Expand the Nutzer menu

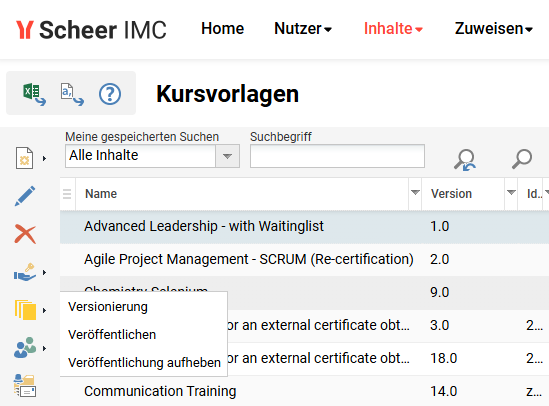point(303,29)
